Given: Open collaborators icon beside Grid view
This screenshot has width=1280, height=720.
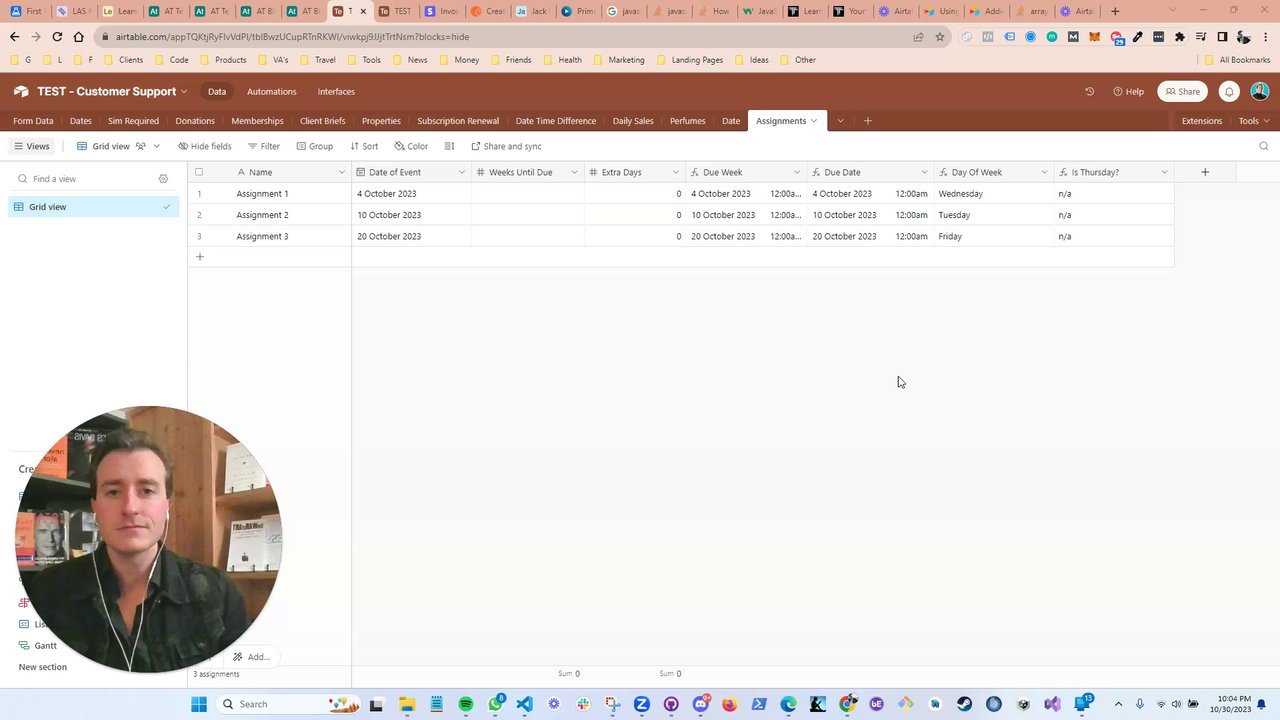Looking at the screenshot, I should click(141, 146).
